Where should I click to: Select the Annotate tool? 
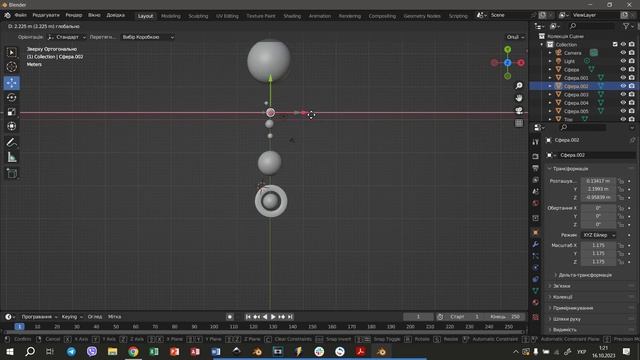pyautogui.click(x=11, y=142)
